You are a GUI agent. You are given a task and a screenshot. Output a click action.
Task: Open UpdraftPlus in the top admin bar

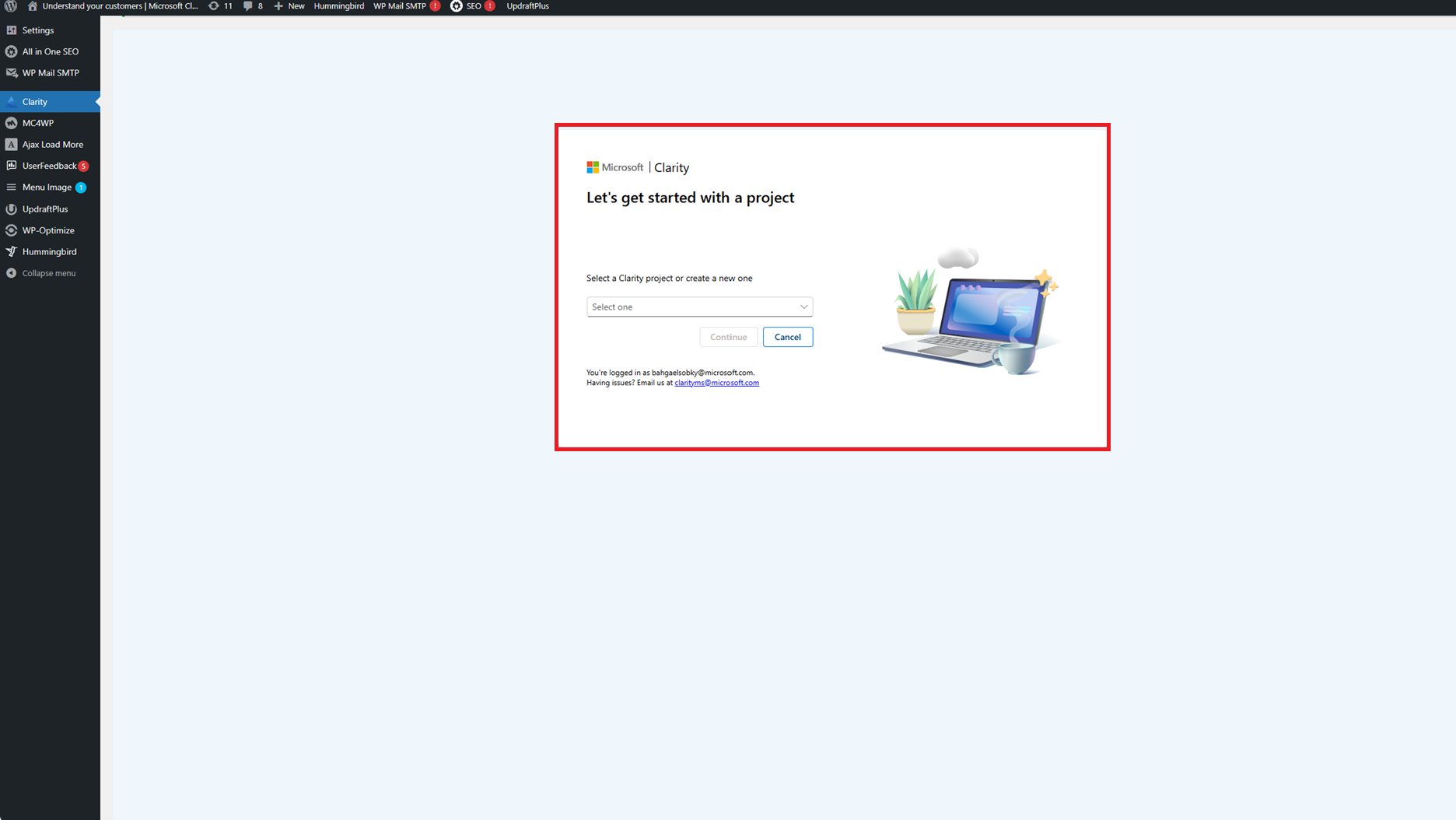(x=527, y=6)
